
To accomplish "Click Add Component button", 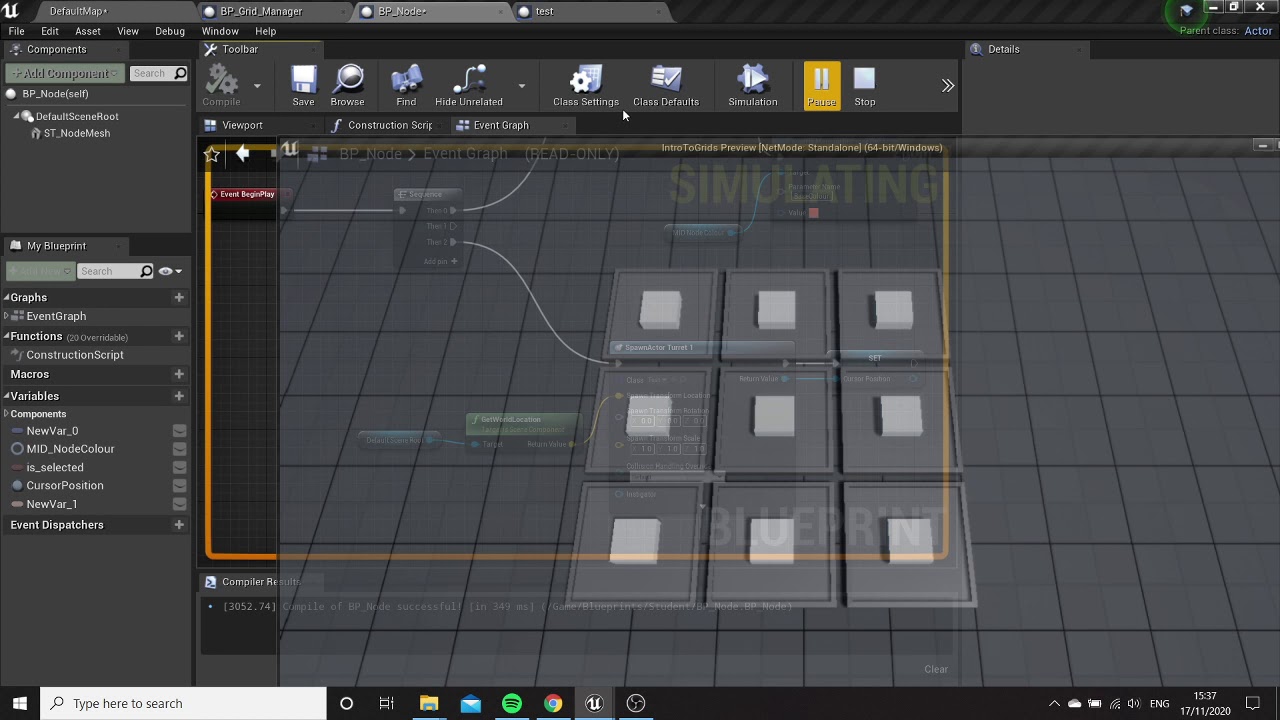I will pyautogui.click(x=65, y=73).
